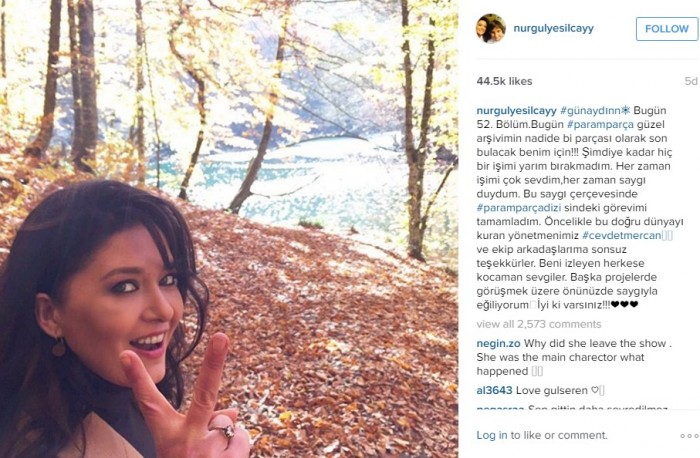Screen dimensions: 700x458
Task: View the 44.5k likes count
Action: (x=504, y=81)
